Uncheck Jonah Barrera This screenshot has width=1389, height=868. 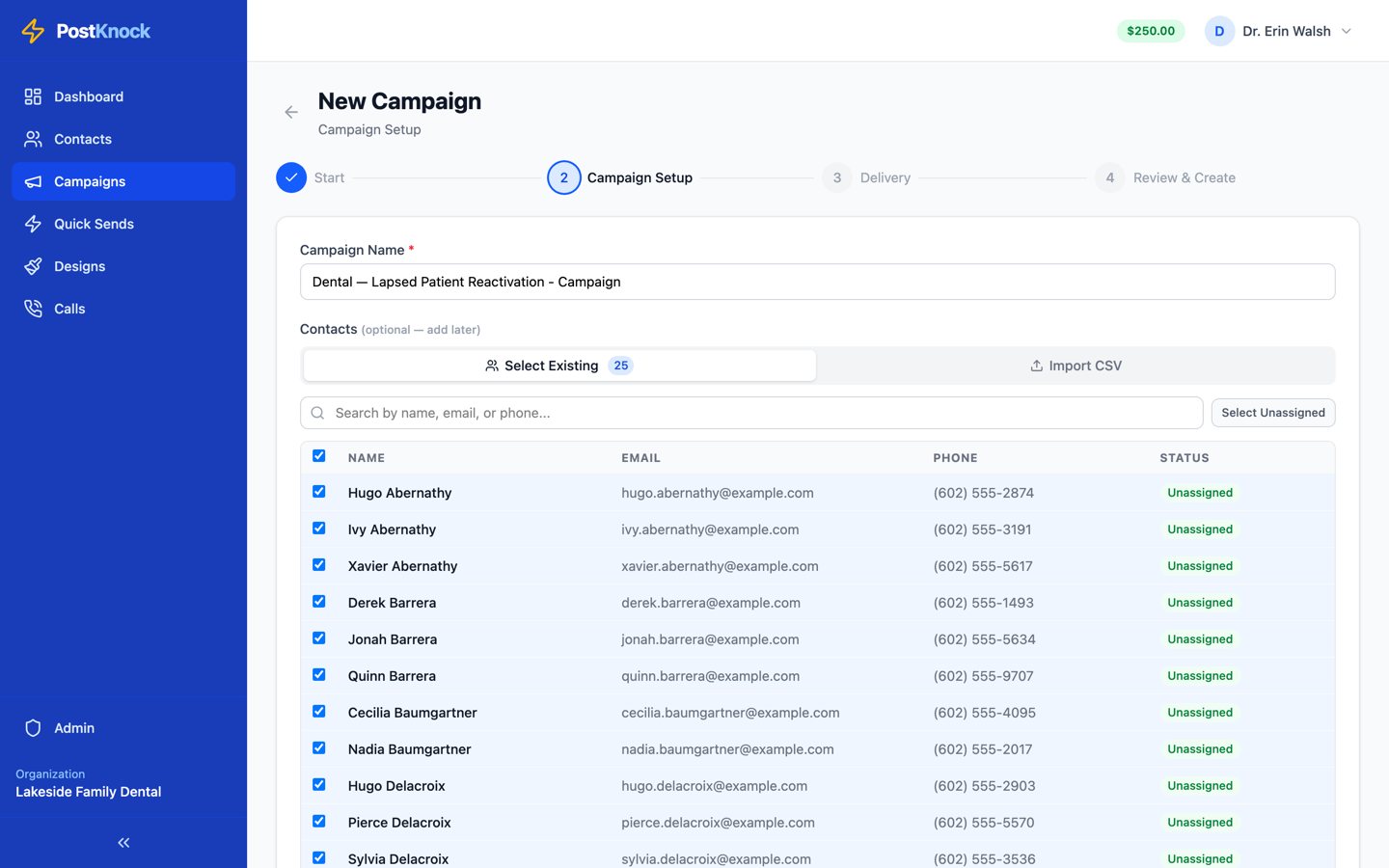[319, 638]
